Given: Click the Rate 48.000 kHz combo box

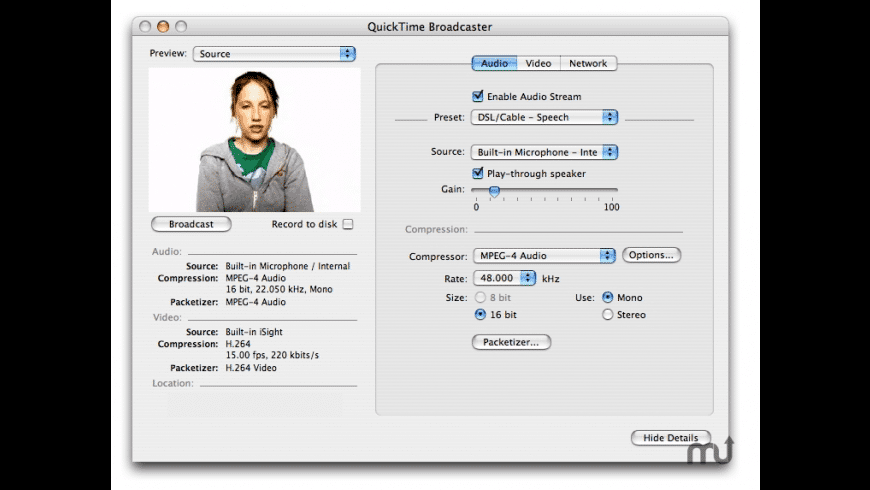Looking at the screenshot, I should pyautogui.click(x=504, y=278).
